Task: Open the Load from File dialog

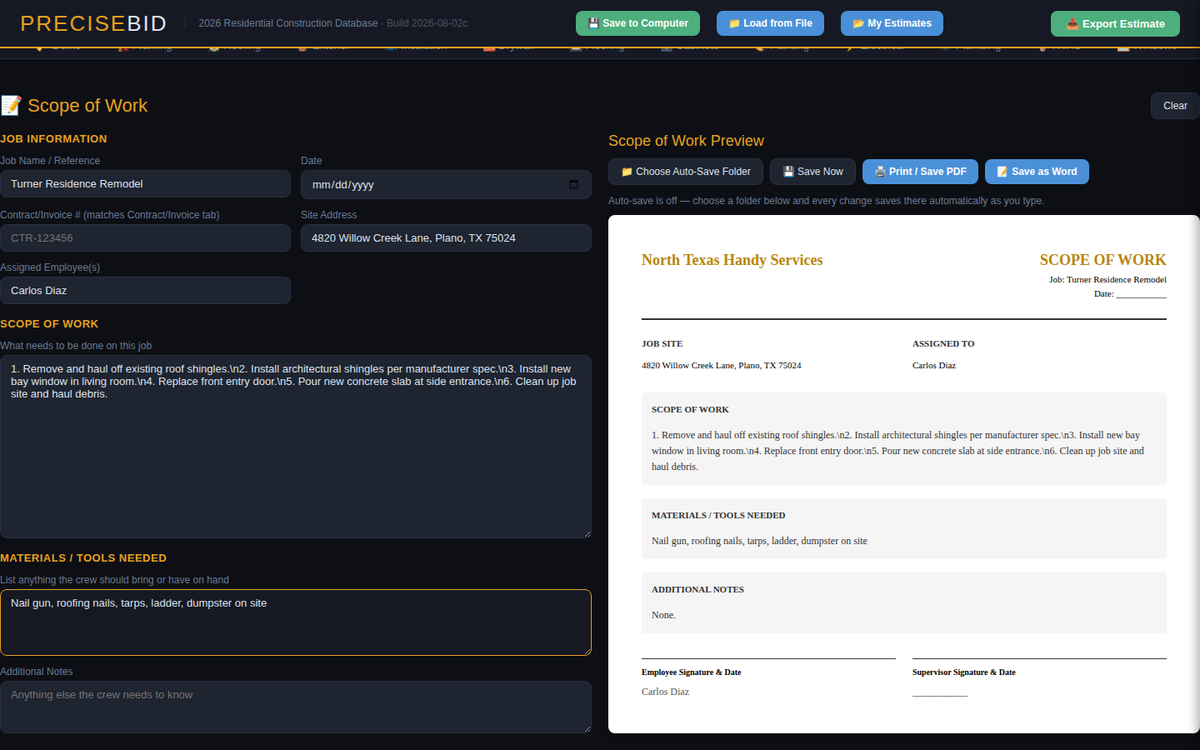Action: coord(770,23)
